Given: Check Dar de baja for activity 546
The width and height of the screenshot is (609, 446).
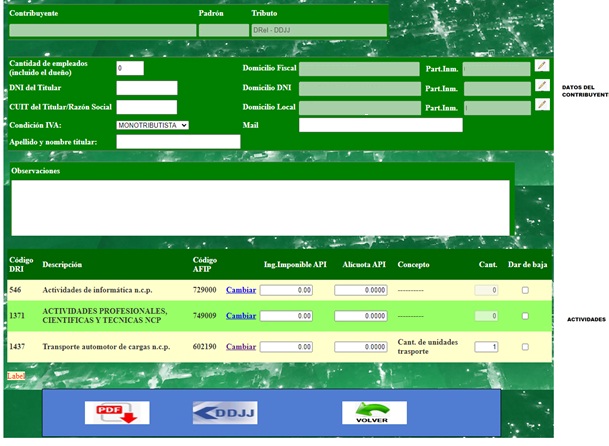Looking at the screenshot, I should [x=526, y=290].
